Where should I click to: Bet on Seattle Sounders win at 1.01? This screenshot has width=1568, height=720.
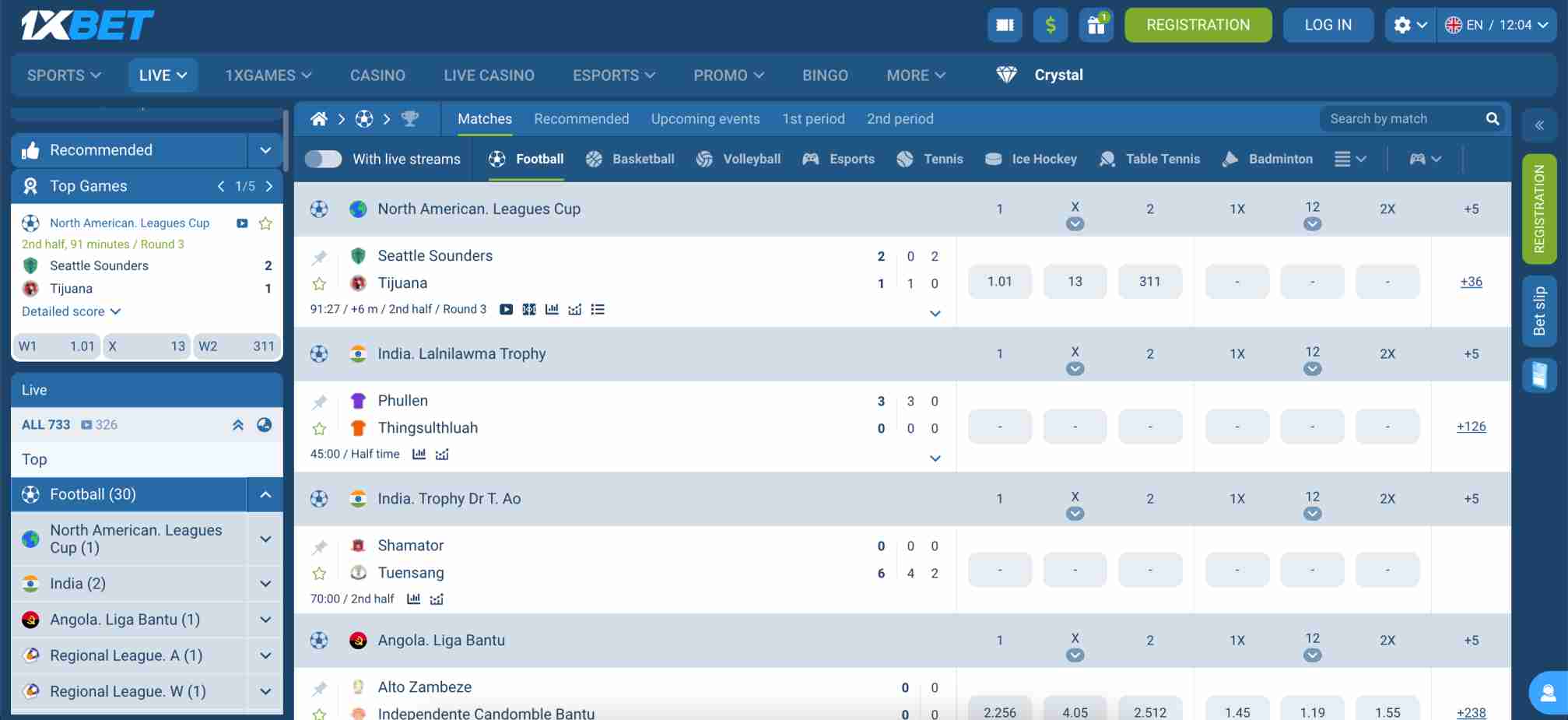[x=1000, y=282]
